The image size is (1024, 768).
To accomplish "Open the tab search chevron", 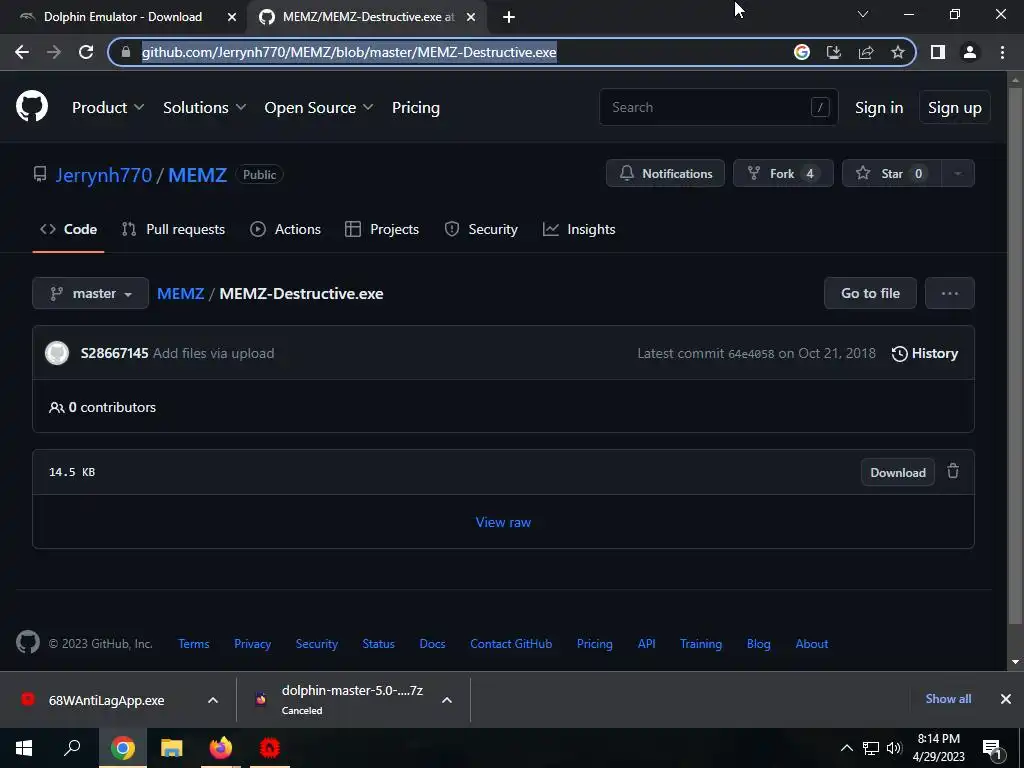I will pyautogui.click(x=863, y=14).
